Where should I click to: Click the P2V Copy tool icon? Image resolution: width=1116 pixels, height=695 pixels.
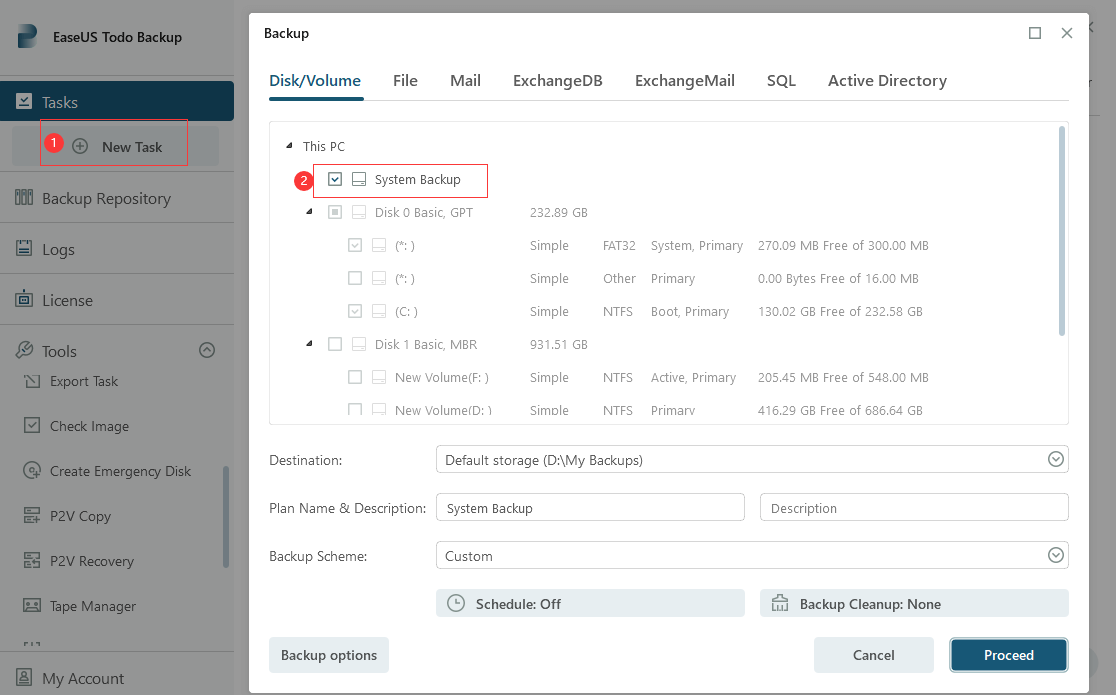click(x=32, y=516)
